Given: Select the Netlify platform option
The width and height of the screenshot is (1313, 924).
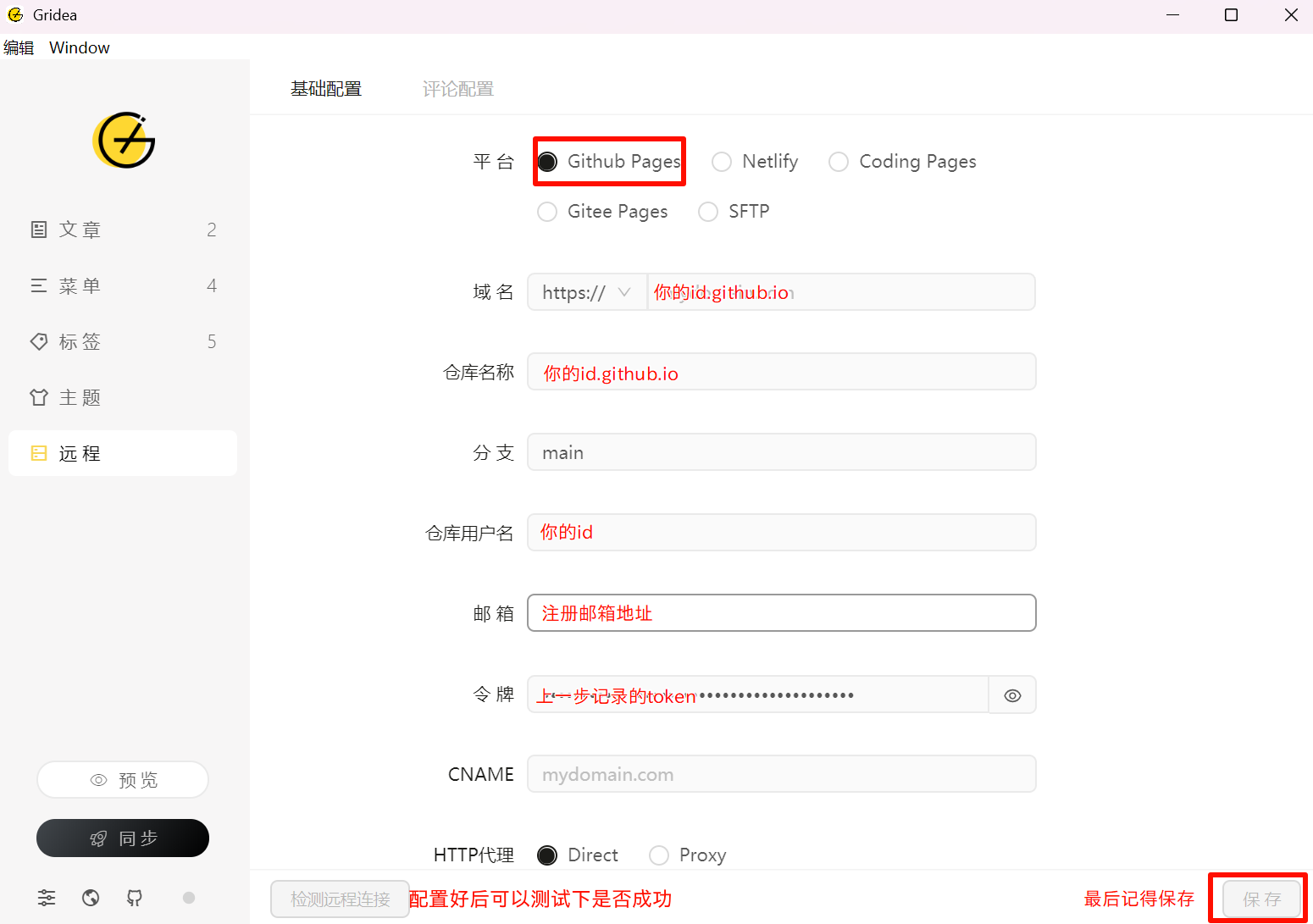Looking at the screenshot, I should (755, 162).
